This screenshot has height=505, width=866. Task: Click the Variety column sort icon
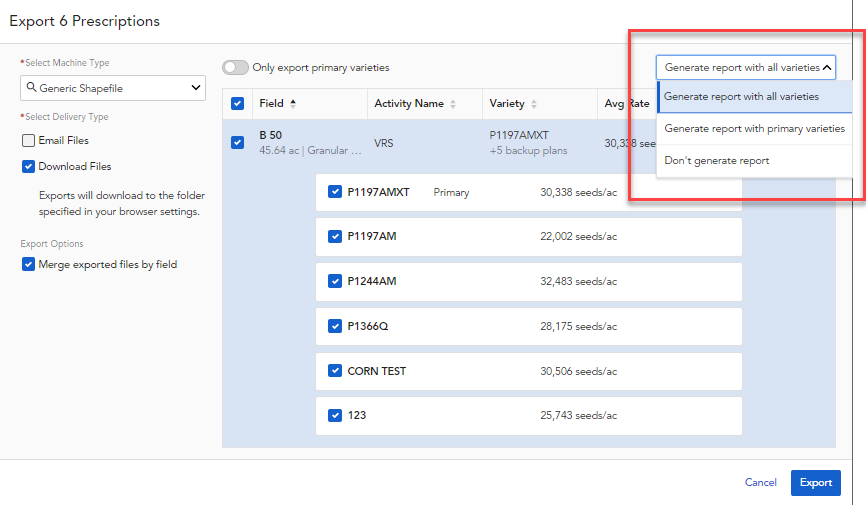[534, 104]
